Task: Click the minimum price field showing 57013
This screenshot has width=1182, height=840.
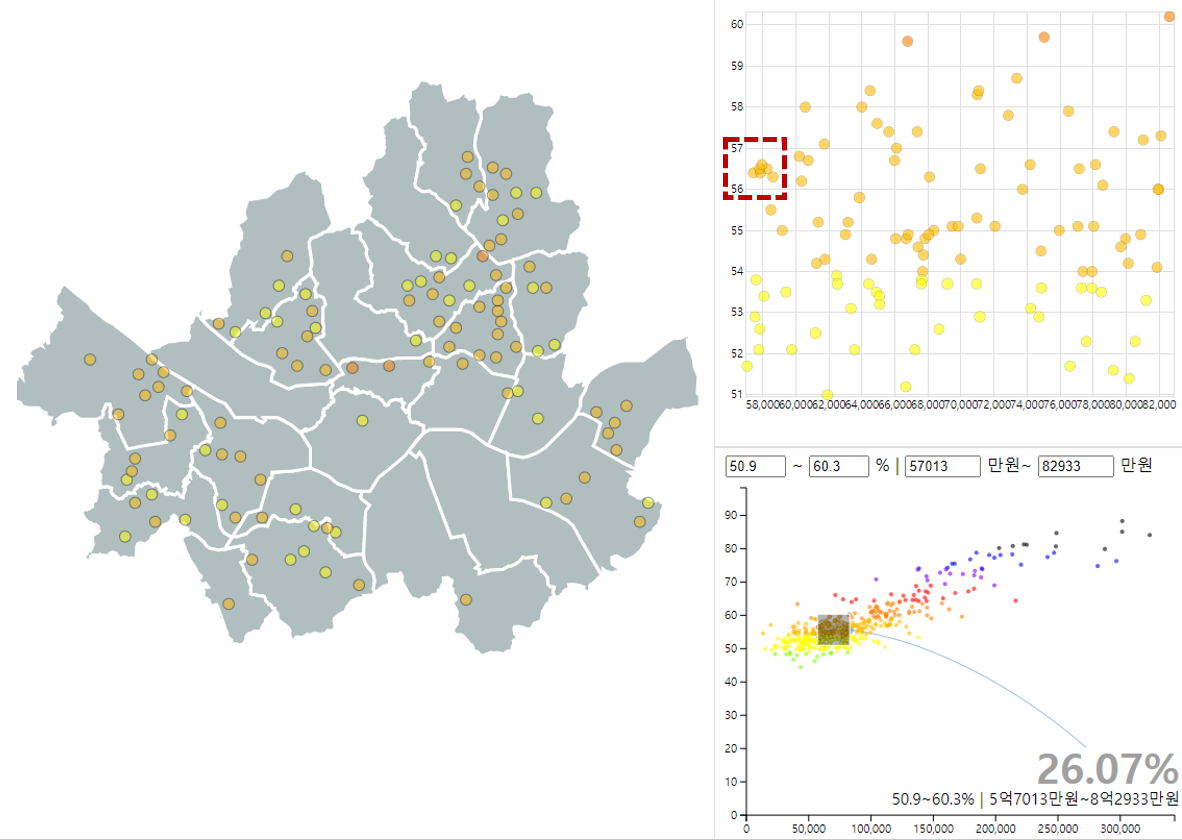Action: click(x=942, y=466)
